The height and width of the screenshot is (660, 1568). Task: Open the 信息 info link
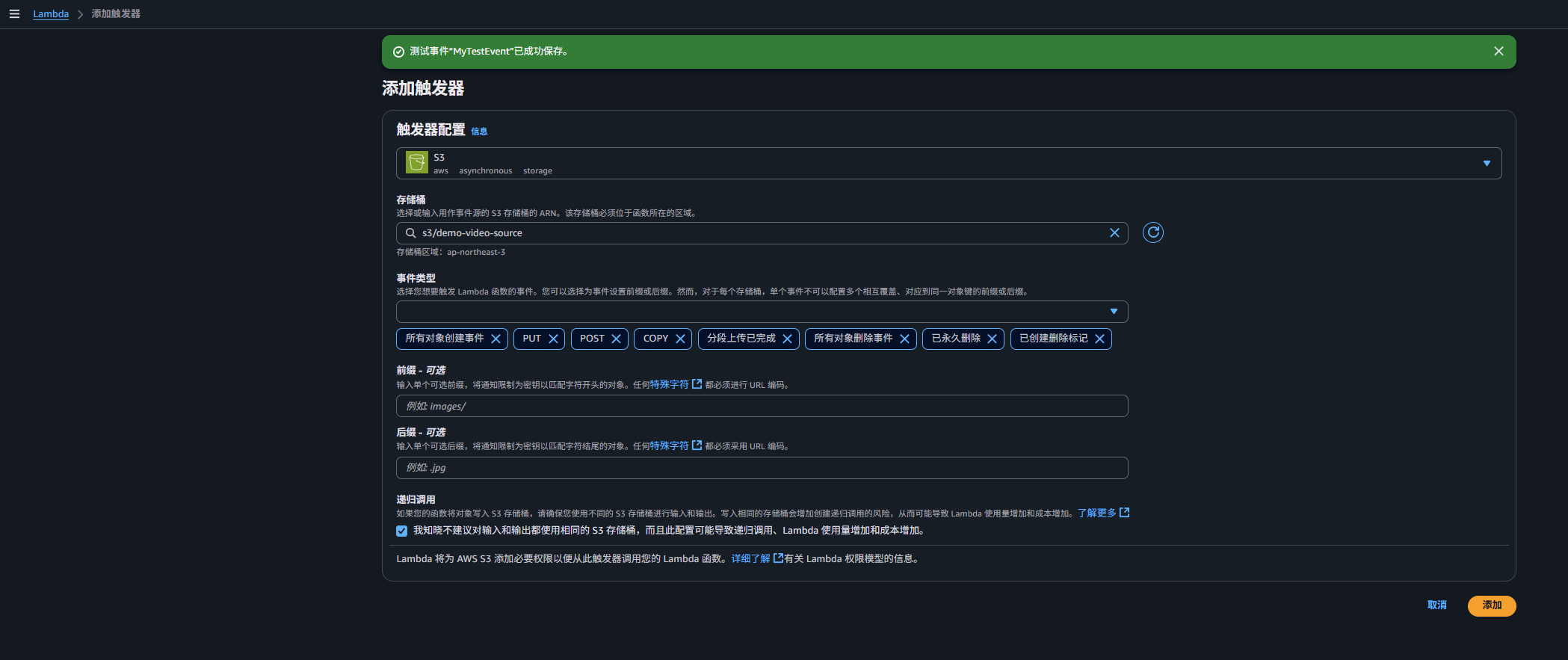(x=479, y=132)
